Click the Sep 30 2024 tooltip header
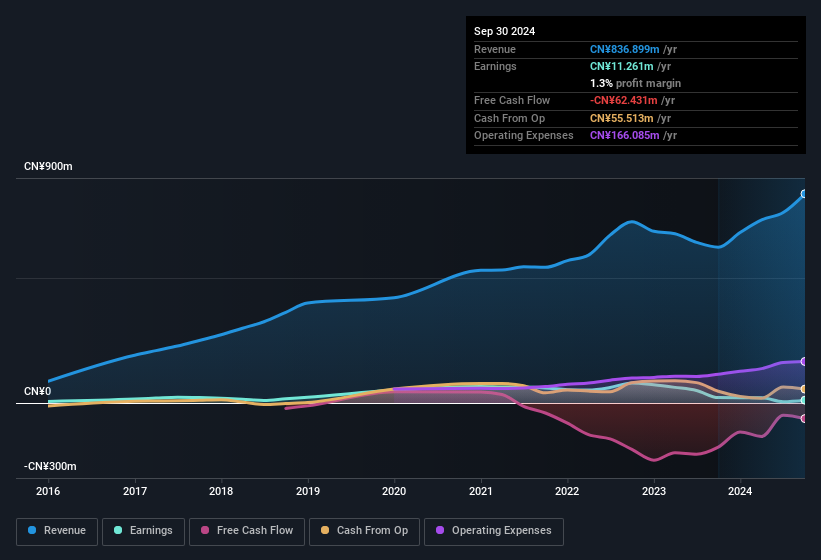Viewport: 821px width, 560px height. click(505, 31)
